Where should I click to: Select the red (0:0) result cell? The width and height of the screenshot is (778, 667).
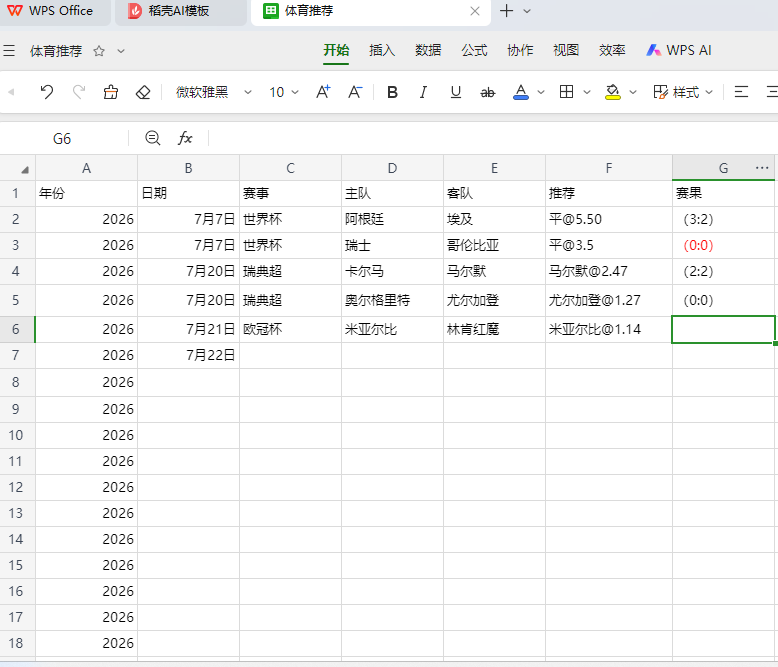(x=723, y=245)
